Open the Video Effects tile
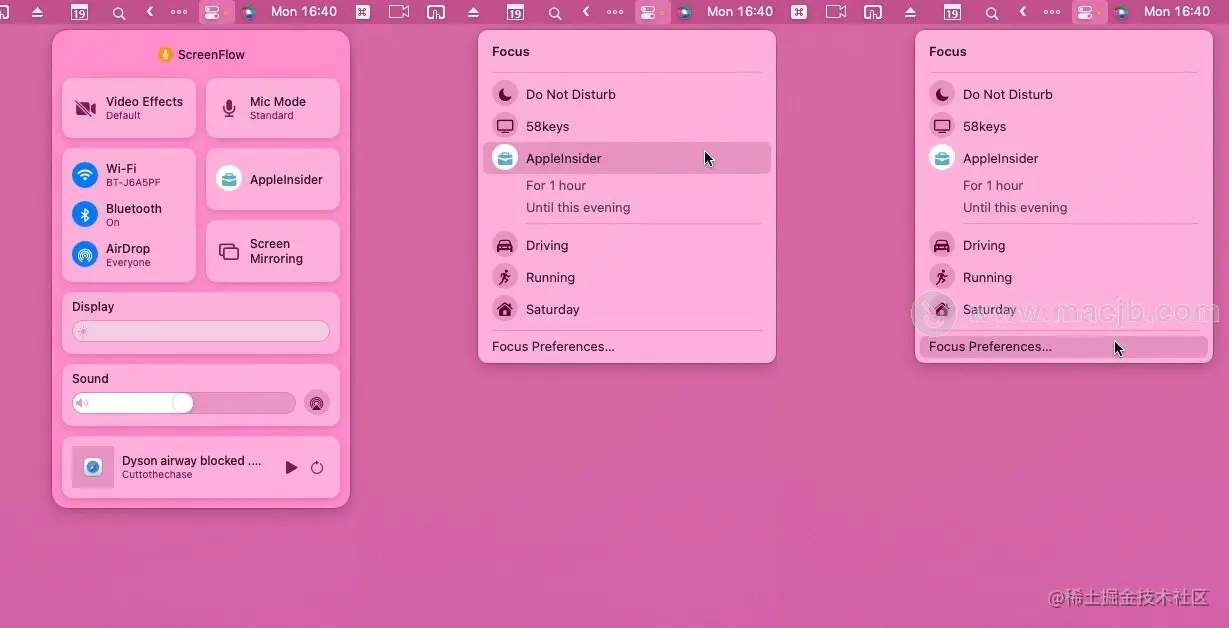Screen dimensions: 1229x628 (129, 108)
